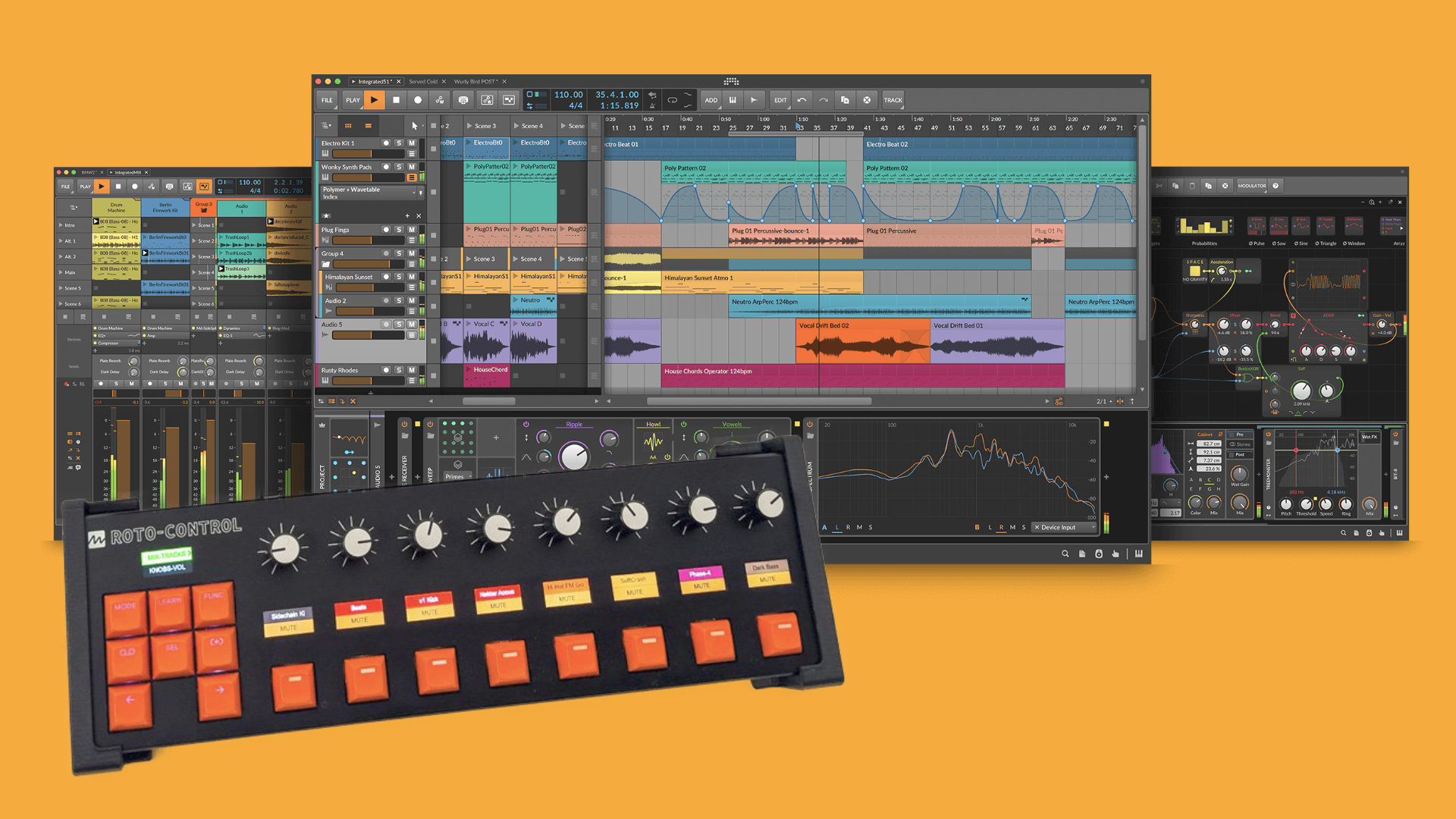Click the add device plus next to grid module

pos(496,438)
